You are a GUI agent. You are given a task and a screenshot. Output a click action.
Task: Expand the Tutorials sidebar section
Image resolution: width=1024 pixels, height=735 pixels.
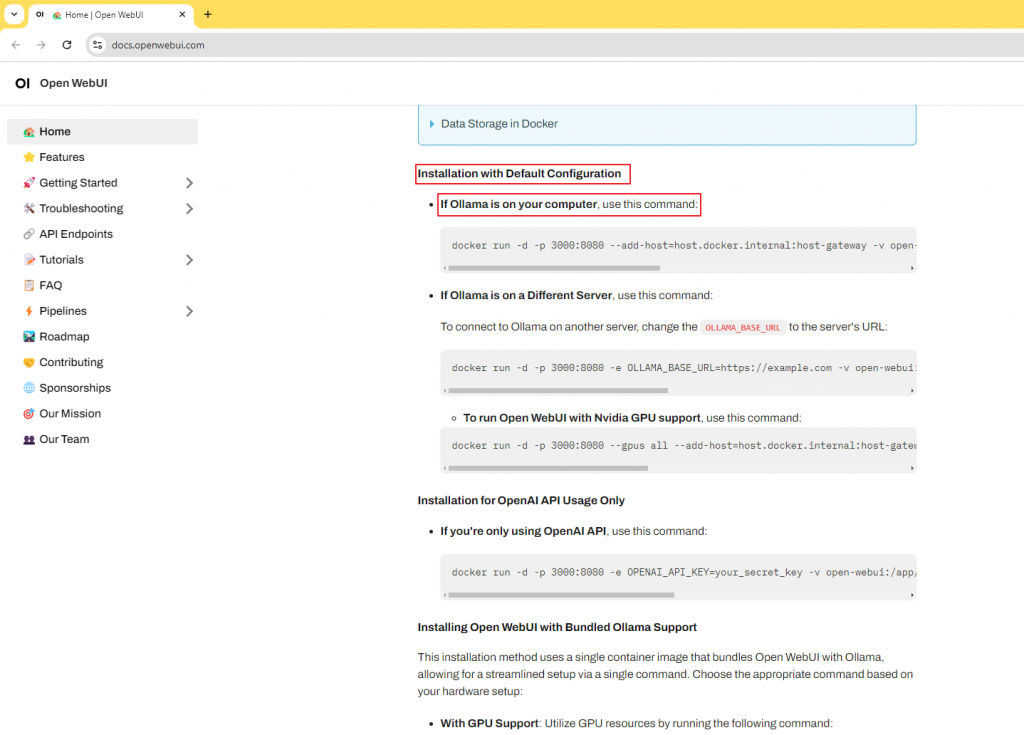189,260
